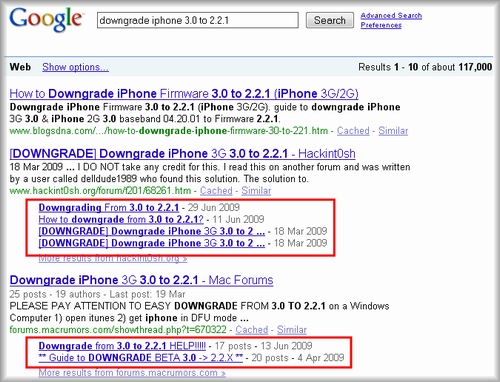Viewport: 500px width, 382px height.
Task: Select the Web label in results bar
Action: pyautogui.click(x=20, y=67)
